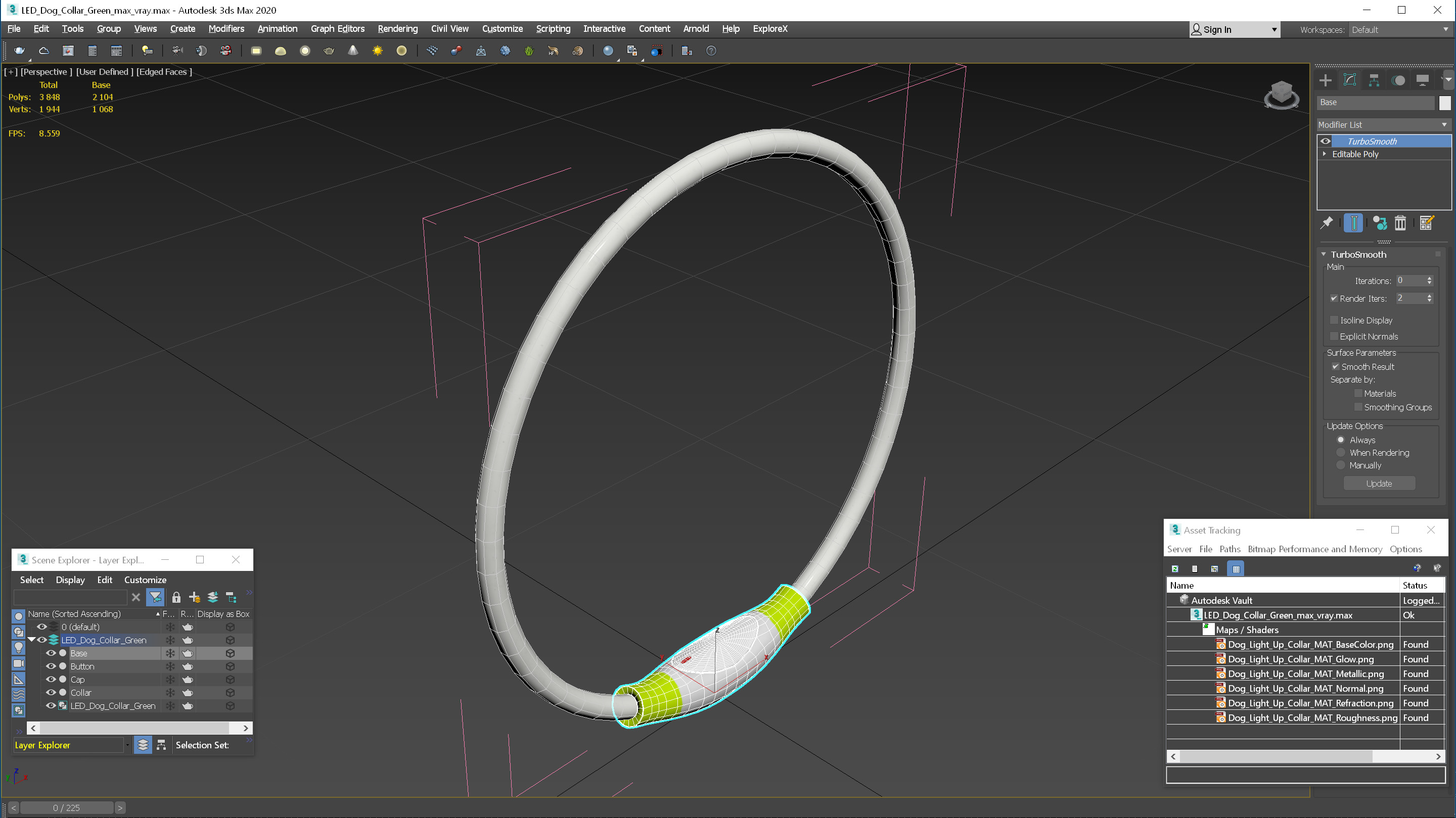Viewport: 1456px width, 818px height.
Task: Open the Create command panel plus icon
Action: tap(1326, 80)
